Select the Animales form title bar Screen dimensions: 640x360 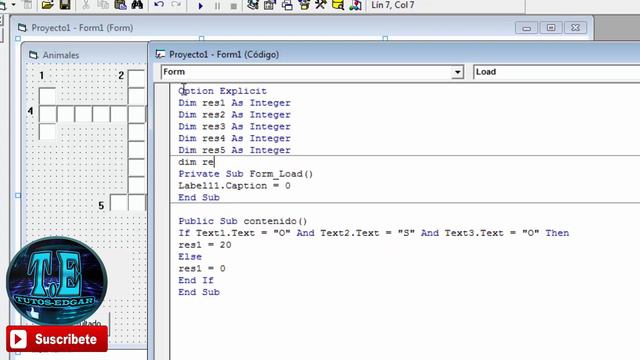click(86, 55)
